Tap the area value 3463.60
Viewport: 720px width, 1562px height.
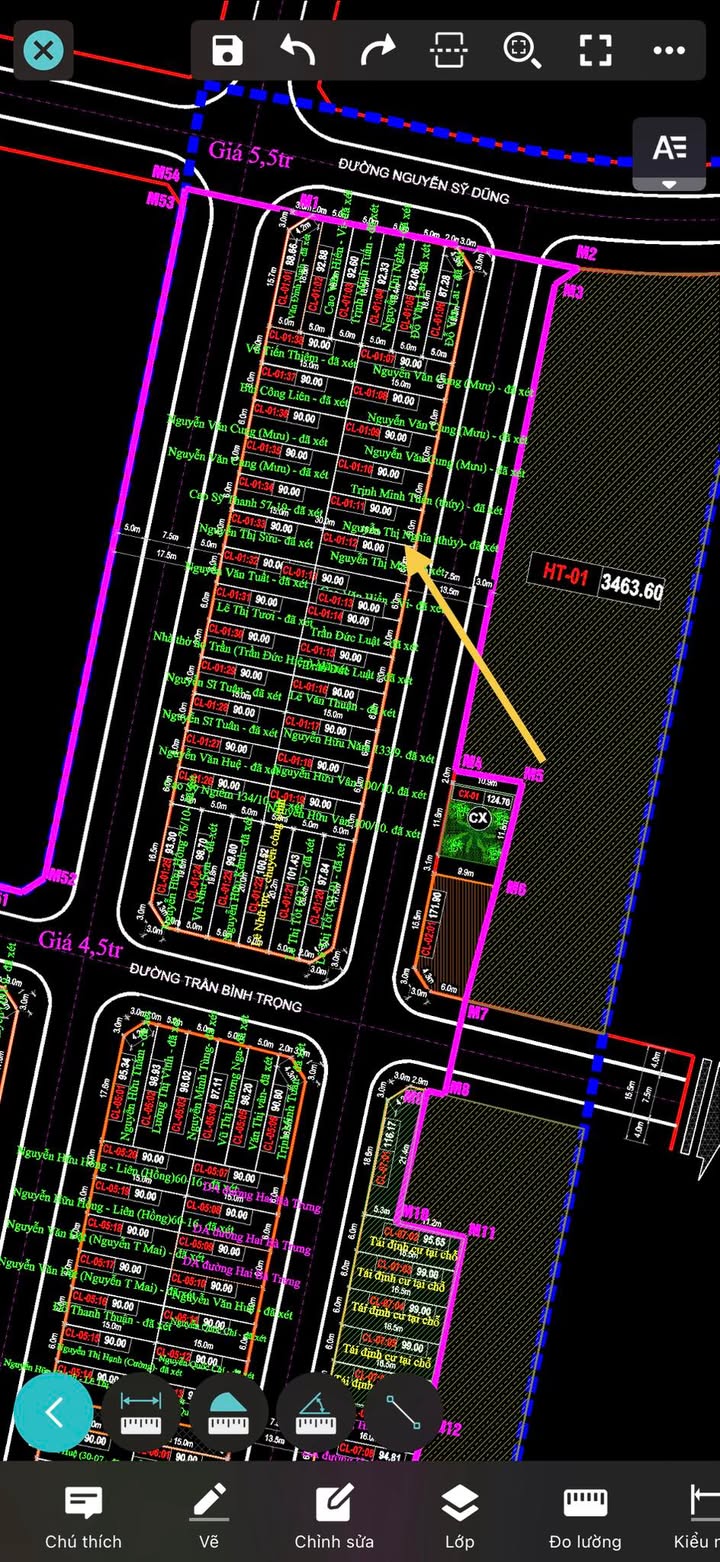point(631,588)
